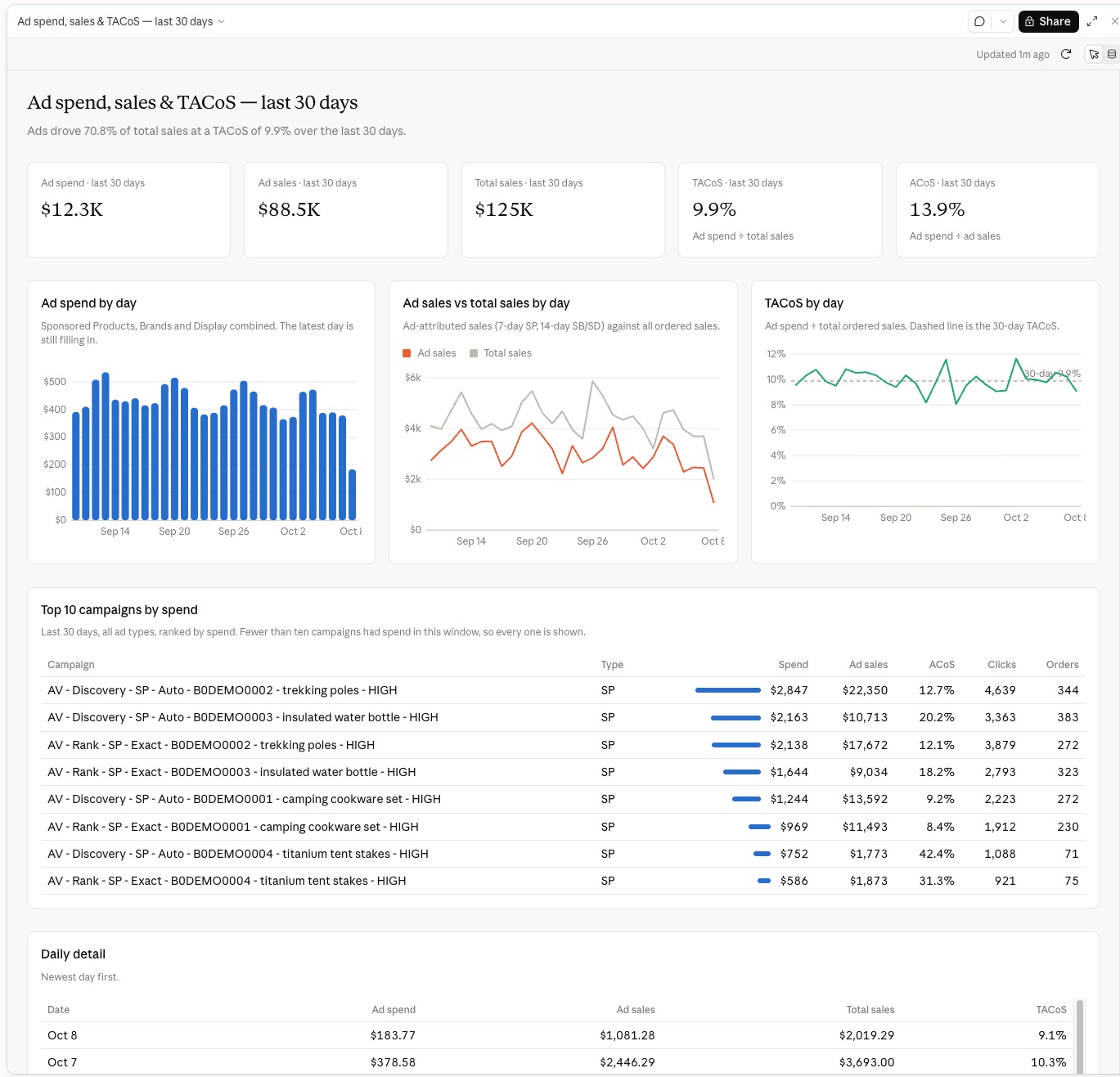Viewport: 1120px width, 1077px height.
Task: Click the Spend column header in campaigns table
Action: tap(793, 665)
